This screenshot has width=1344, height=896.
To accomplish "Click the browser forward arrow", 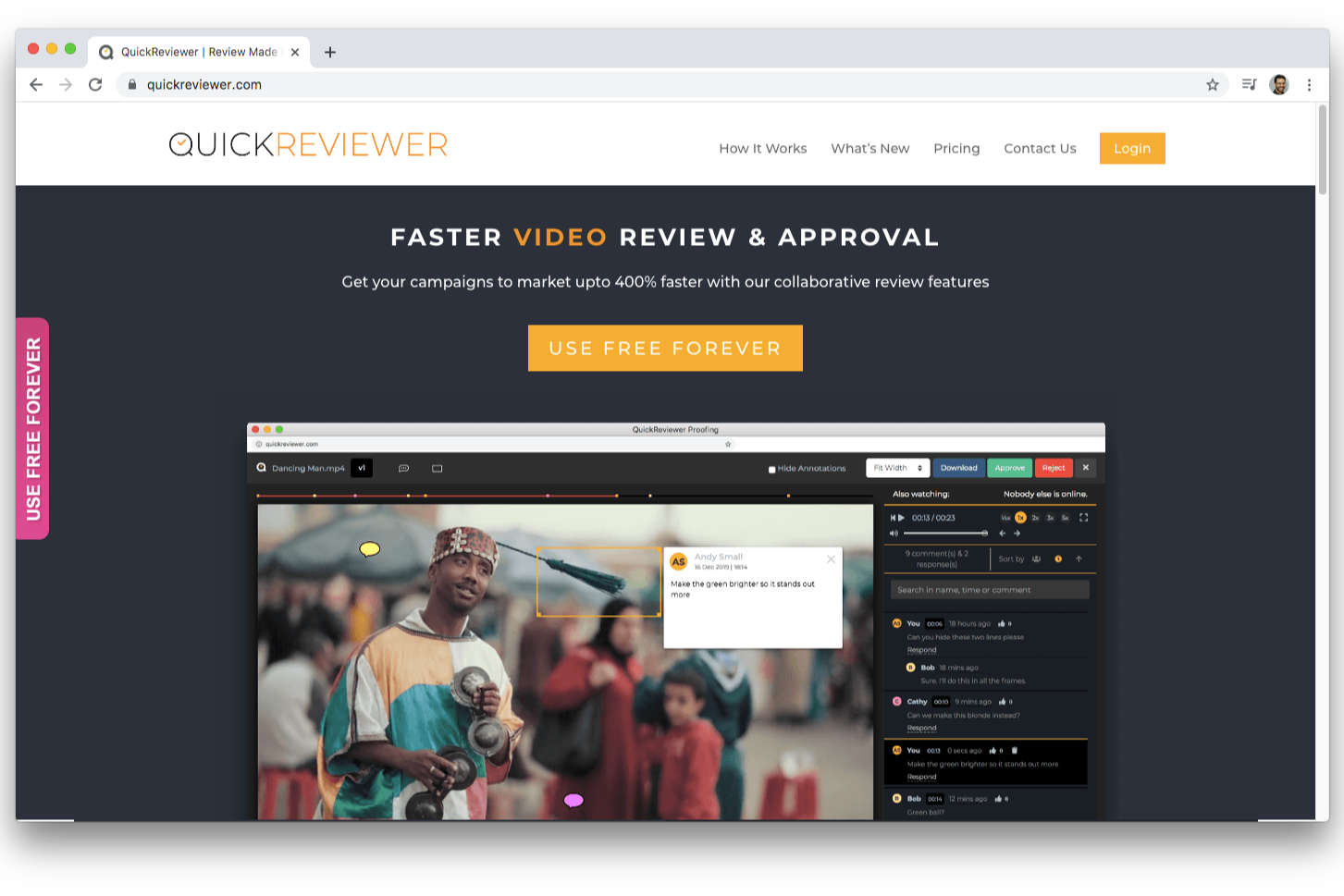I will (66, 84).
